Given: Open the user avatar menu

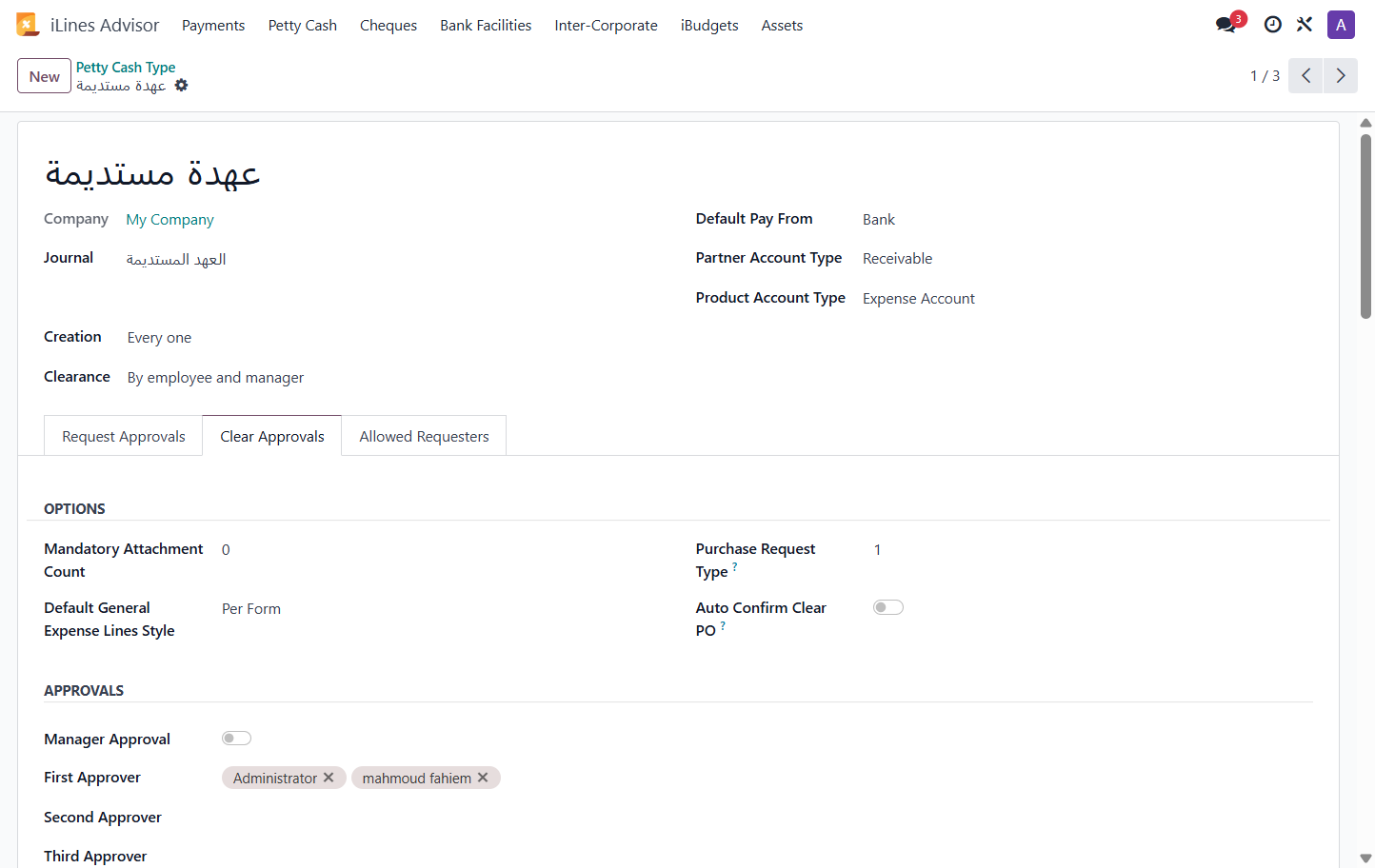Looking at the screenshot, I should pos(1341,25).
